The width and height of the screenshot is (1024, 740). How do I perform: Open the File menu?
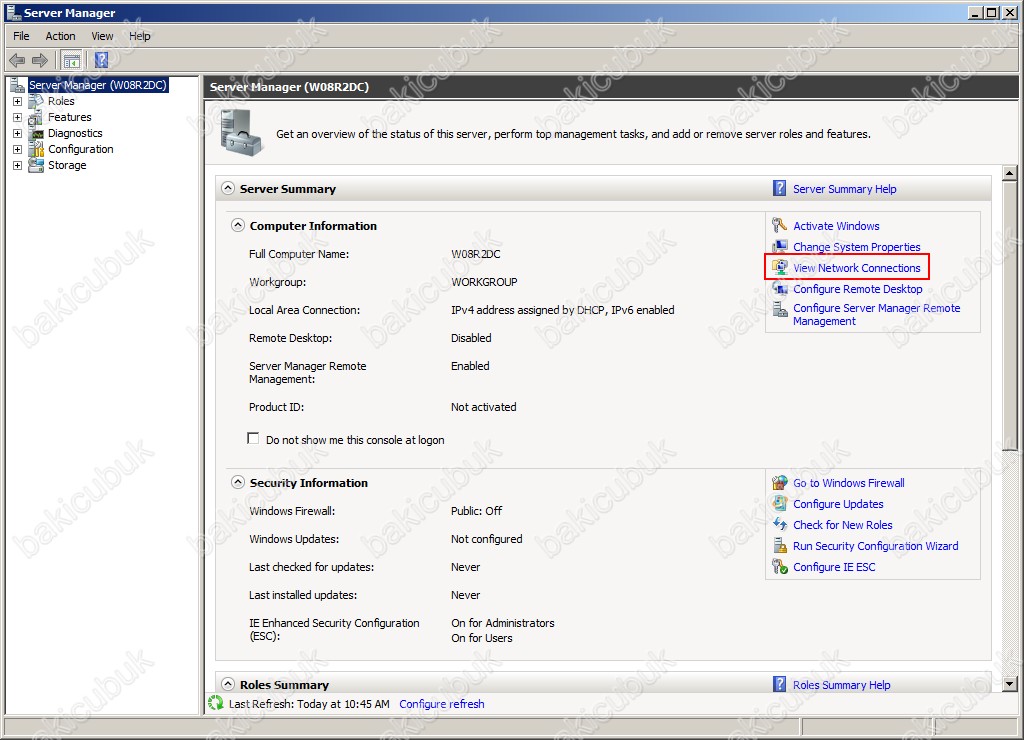click(21, 36)
